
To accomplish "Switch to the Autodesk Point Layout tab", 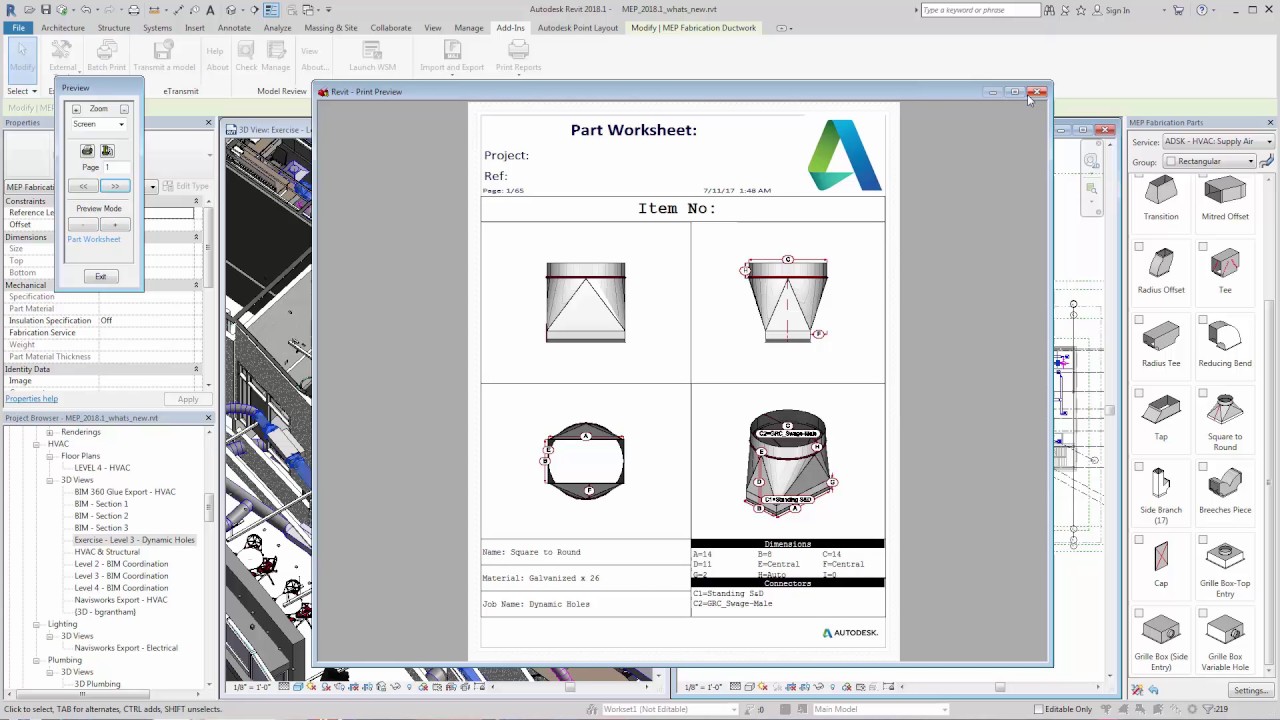I will click(578, 28).
